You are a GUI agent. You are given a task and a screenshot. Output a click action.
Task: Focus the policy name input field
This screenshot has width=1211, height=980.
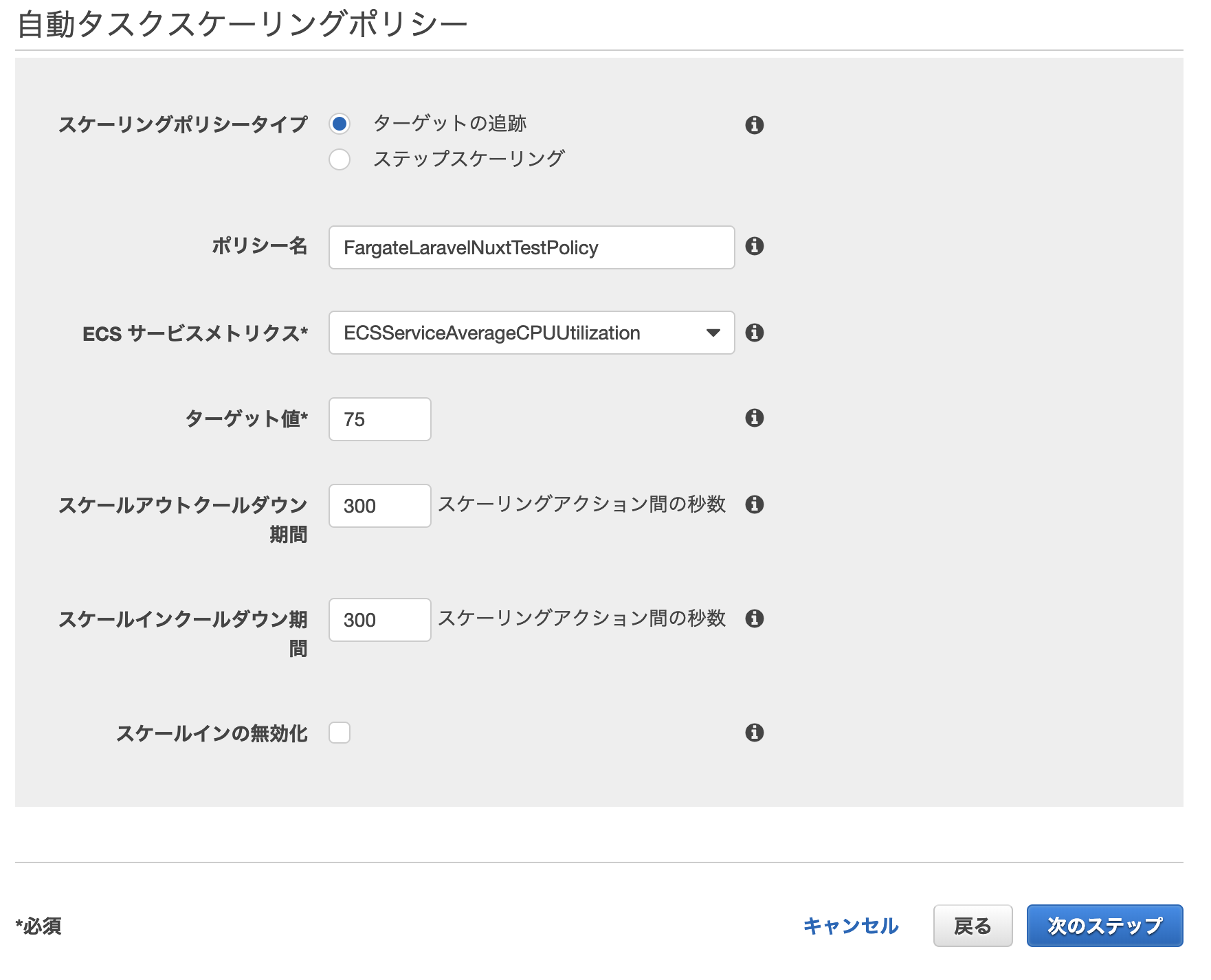531,247
